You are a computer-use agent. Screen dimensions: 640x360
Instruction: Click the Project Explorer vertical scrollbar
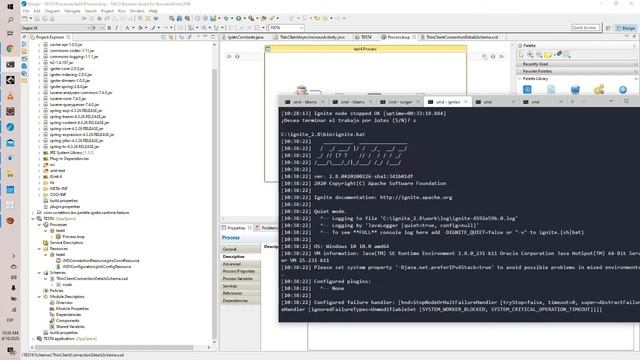click(x=214, y=204)
